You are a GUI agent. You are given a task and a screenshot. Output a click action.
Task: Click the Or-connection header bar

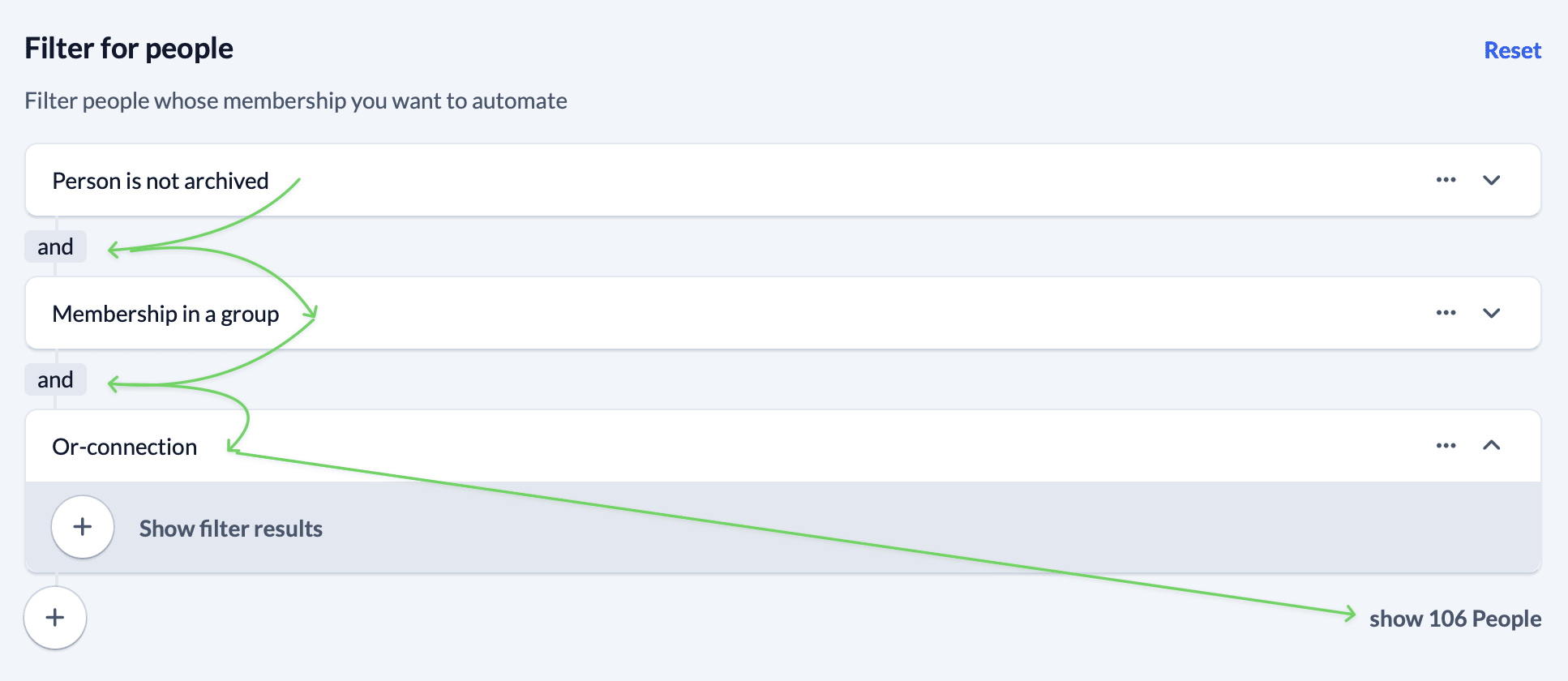point(811,446)
